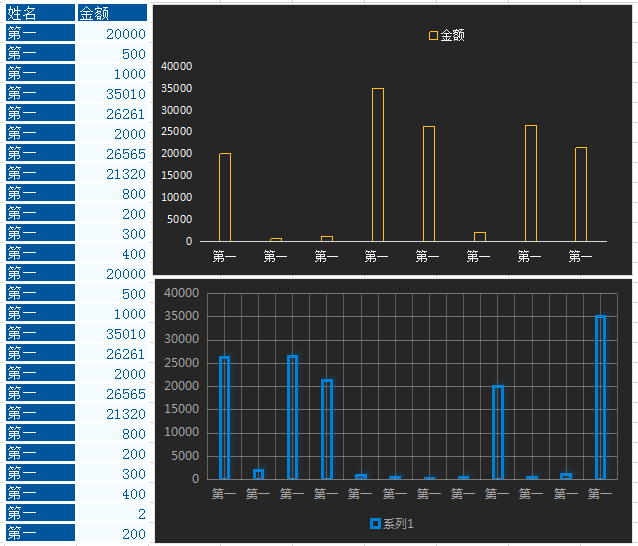
Task: Select the 姓名 header cell
Action: click(40, 13)
